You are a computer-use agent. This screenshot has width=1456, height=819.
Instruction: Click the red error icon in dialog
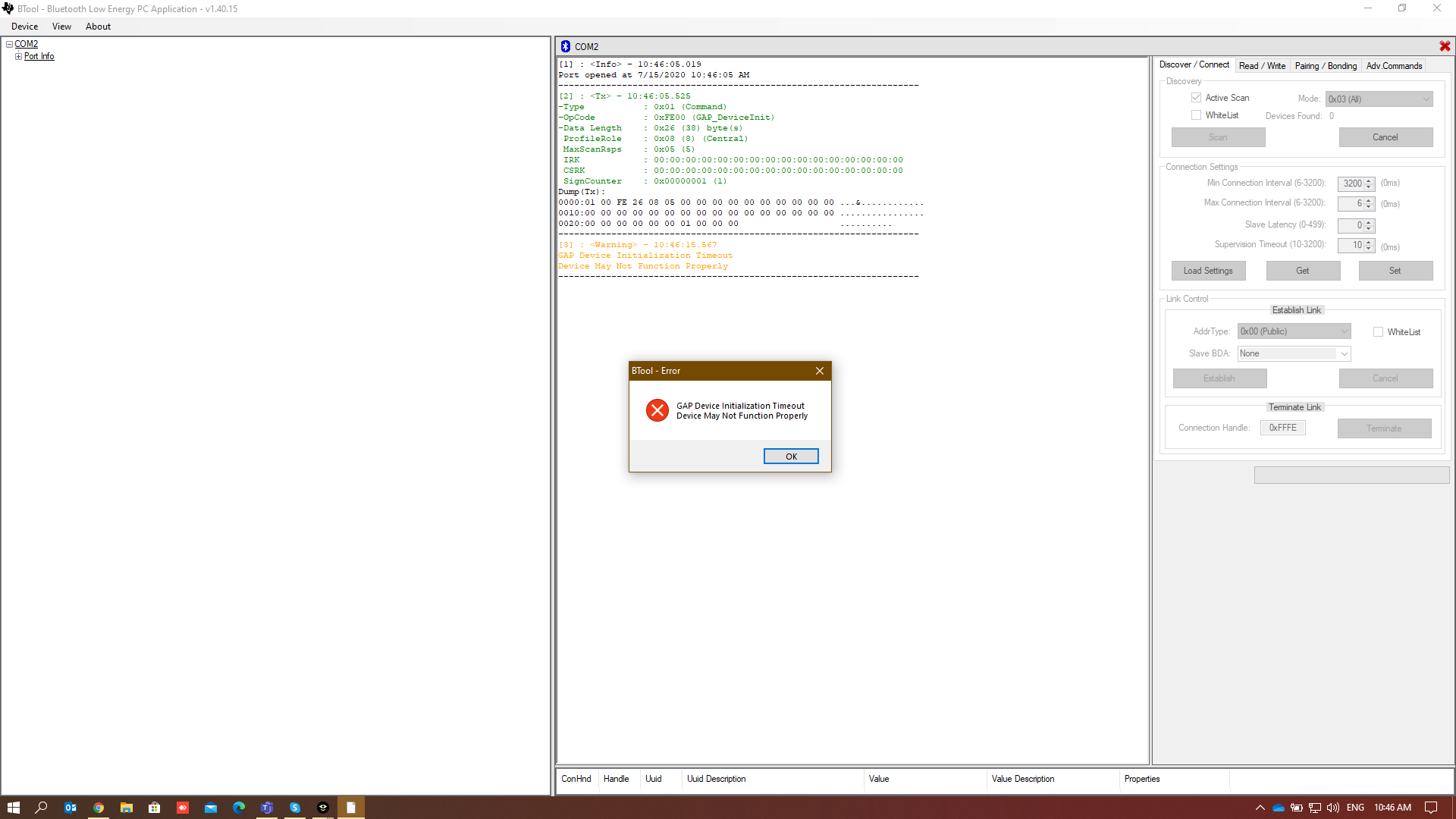click(657, 410)
